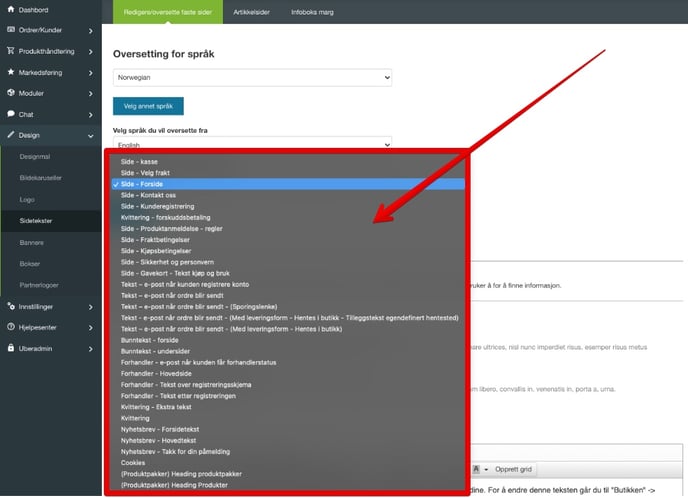The width and height of the screenshot is (688, 498).
Task: Select 'Tekst – e-post når ordre blir sendt – (Sporingslenke)'
Action: [x=288, y=307]
